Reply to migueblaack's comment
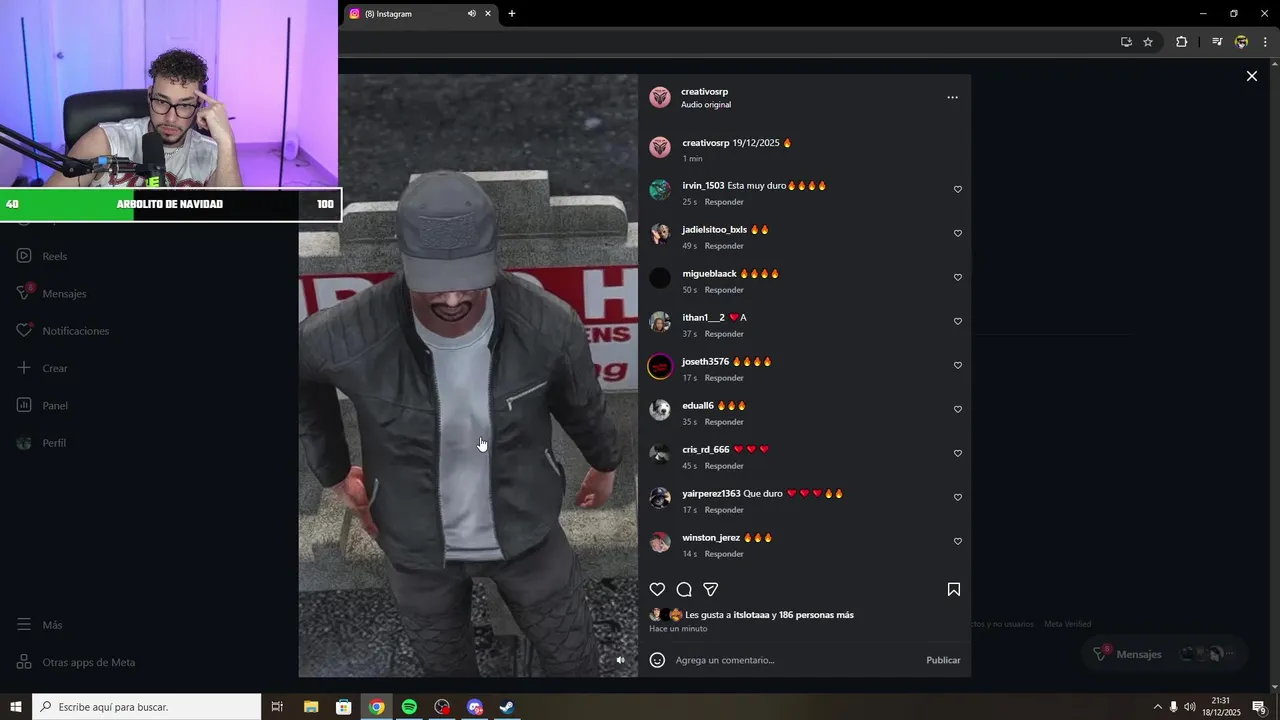 (x=724, y=290)
